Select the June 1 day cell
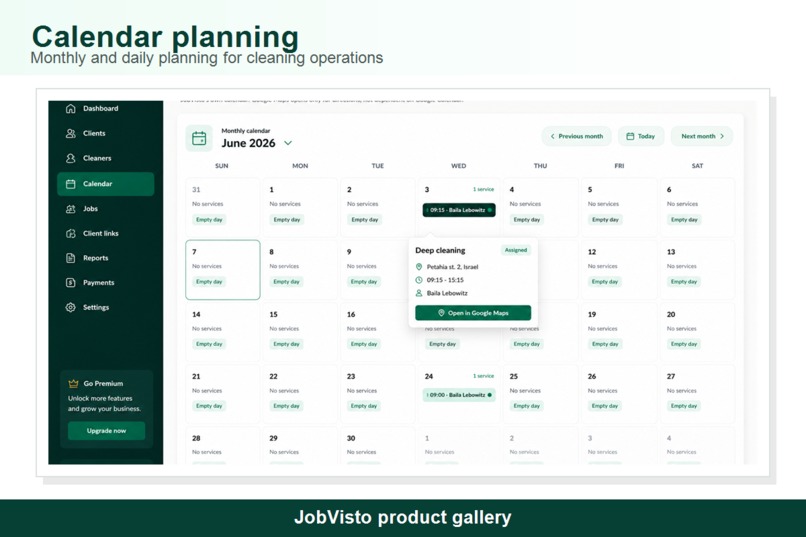806x537 pixels. coord(300,208)
